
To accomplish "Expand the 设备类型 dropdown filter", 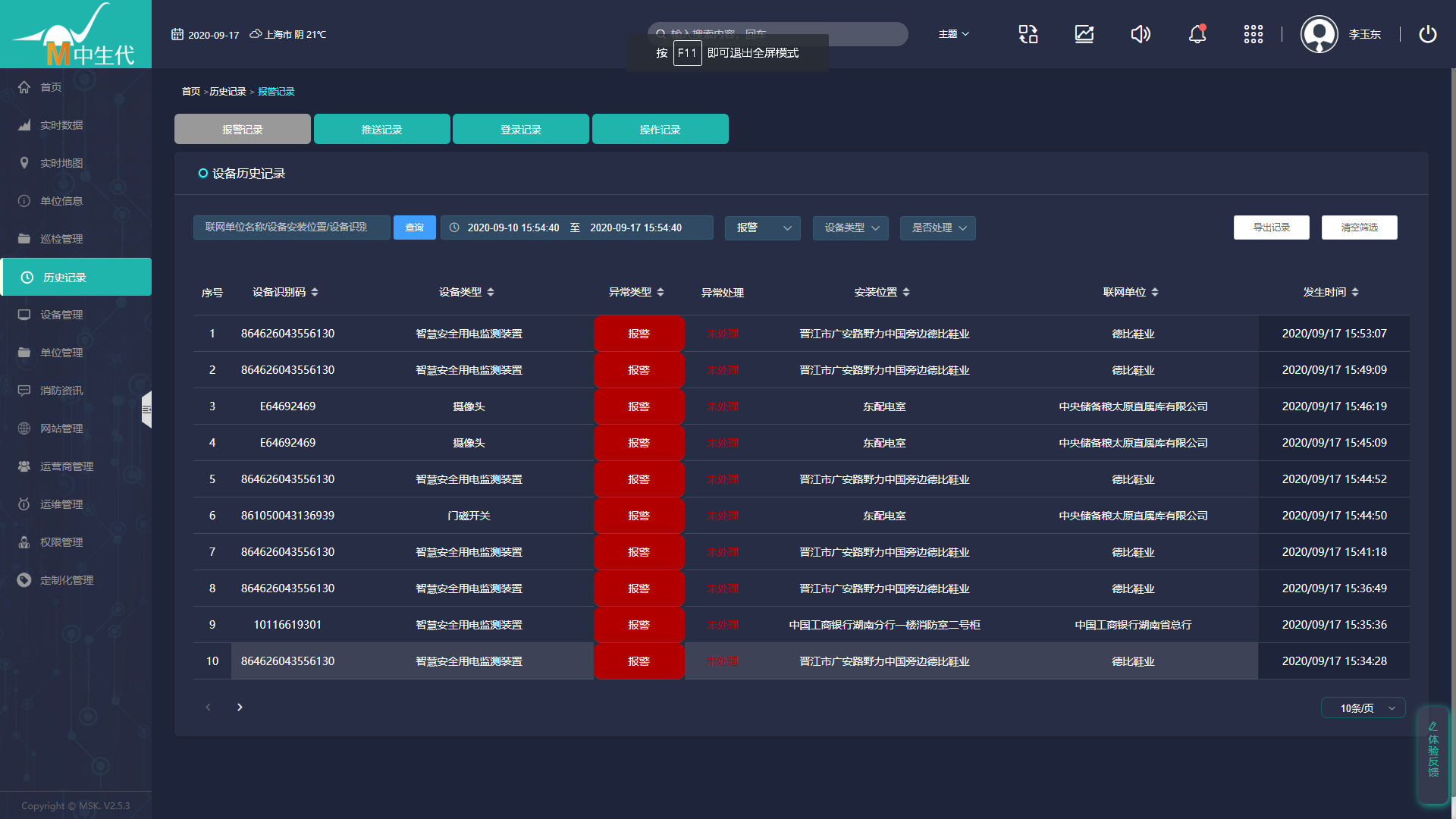I will pos(850,227).
